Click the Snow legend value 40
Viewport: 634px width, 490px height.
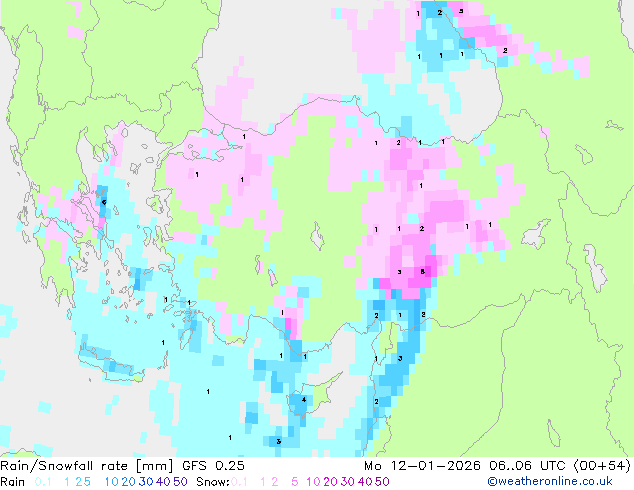pyautogui.click(x=365, y=482)
